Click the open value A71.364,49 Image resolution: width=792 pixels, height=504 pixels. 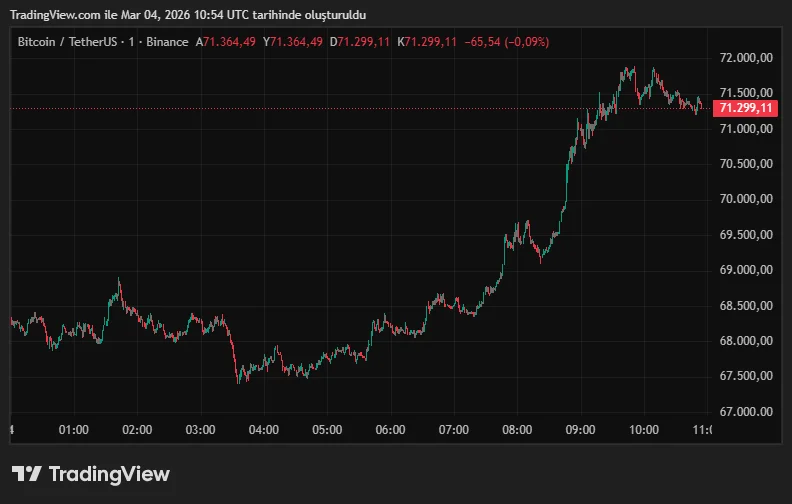(x=225, y=42)
